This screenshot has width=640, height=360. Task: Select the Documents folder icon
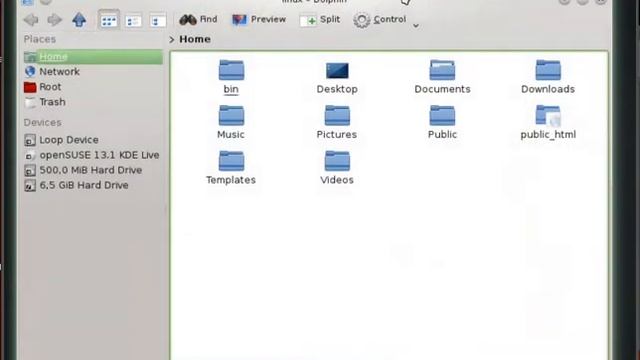tap(442, 70)
